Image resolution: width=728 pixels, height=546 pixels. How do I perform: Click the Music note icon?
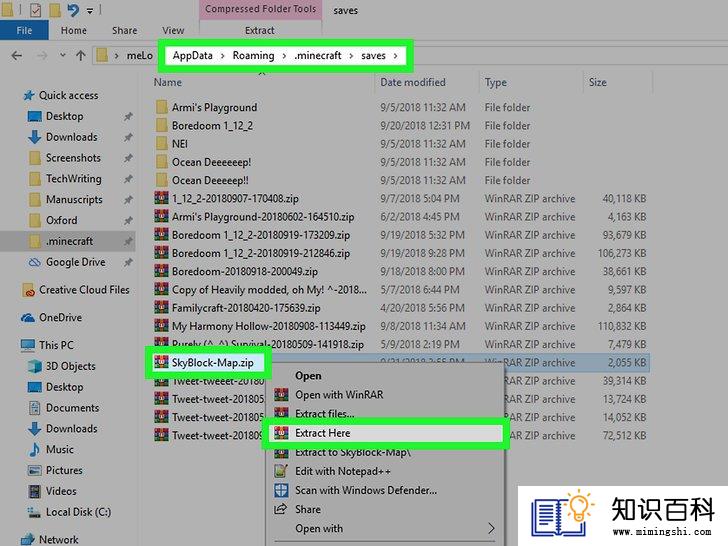click(x=35, y=449)
